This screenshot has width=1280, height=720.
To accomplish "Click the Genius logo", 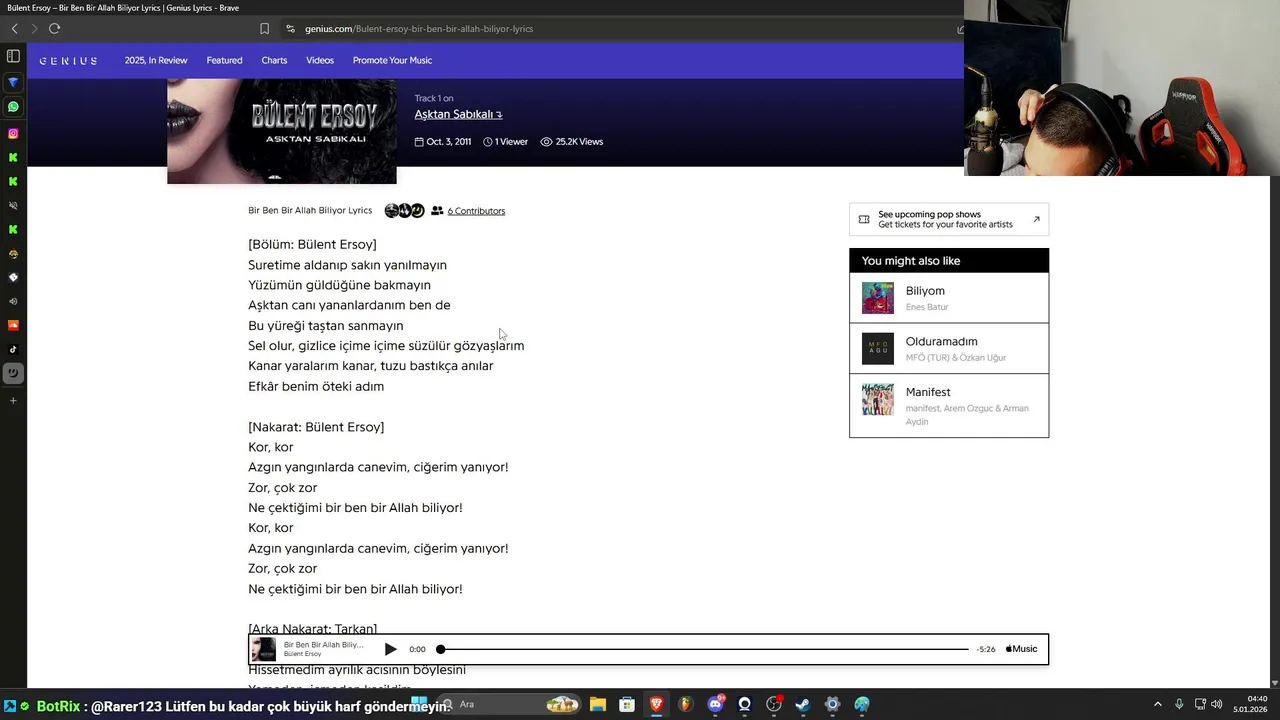I will click(68, 60).
